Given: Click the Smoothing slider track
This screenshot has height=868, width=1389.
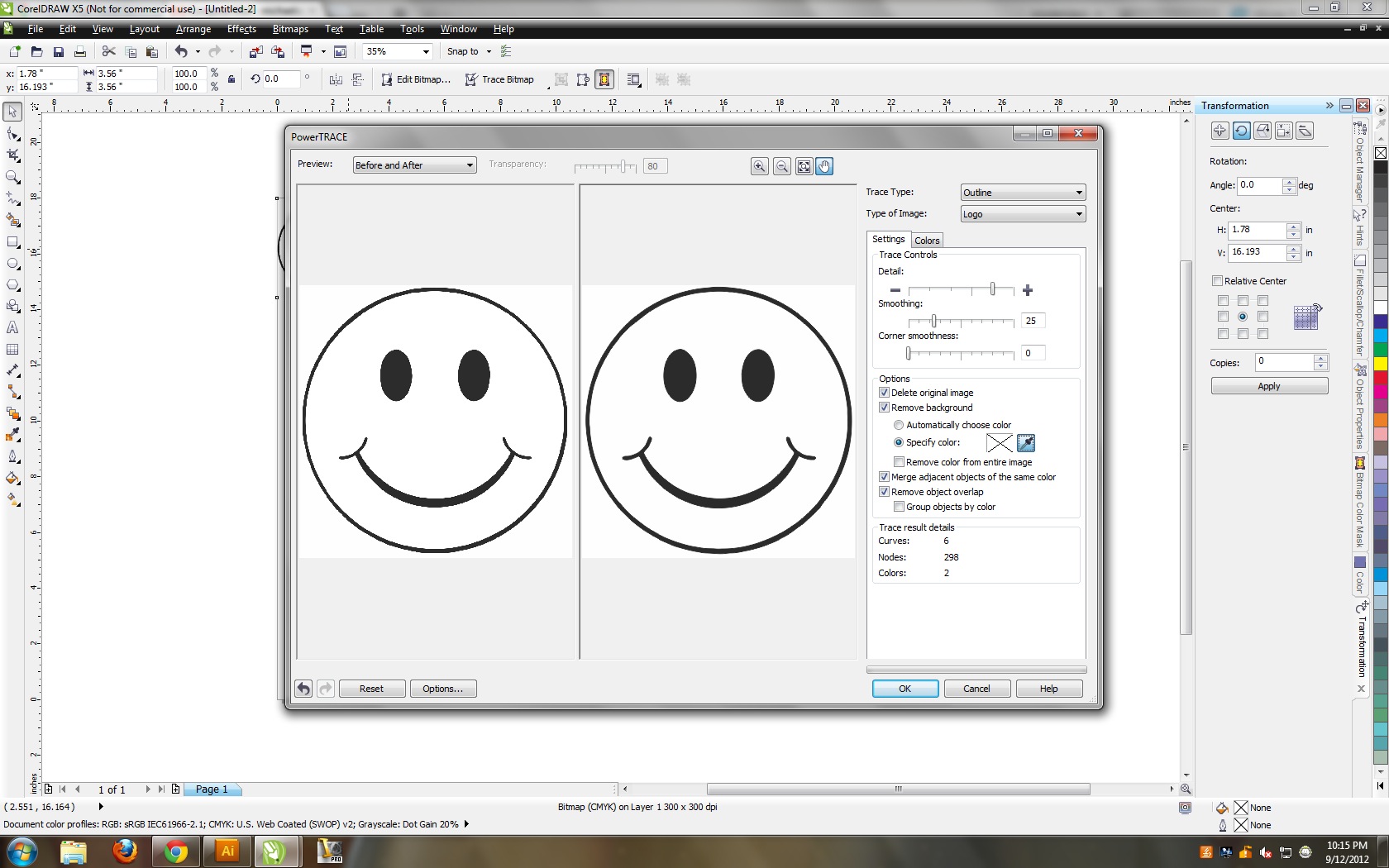Looking at the screenshot, I should click(962, 321).
